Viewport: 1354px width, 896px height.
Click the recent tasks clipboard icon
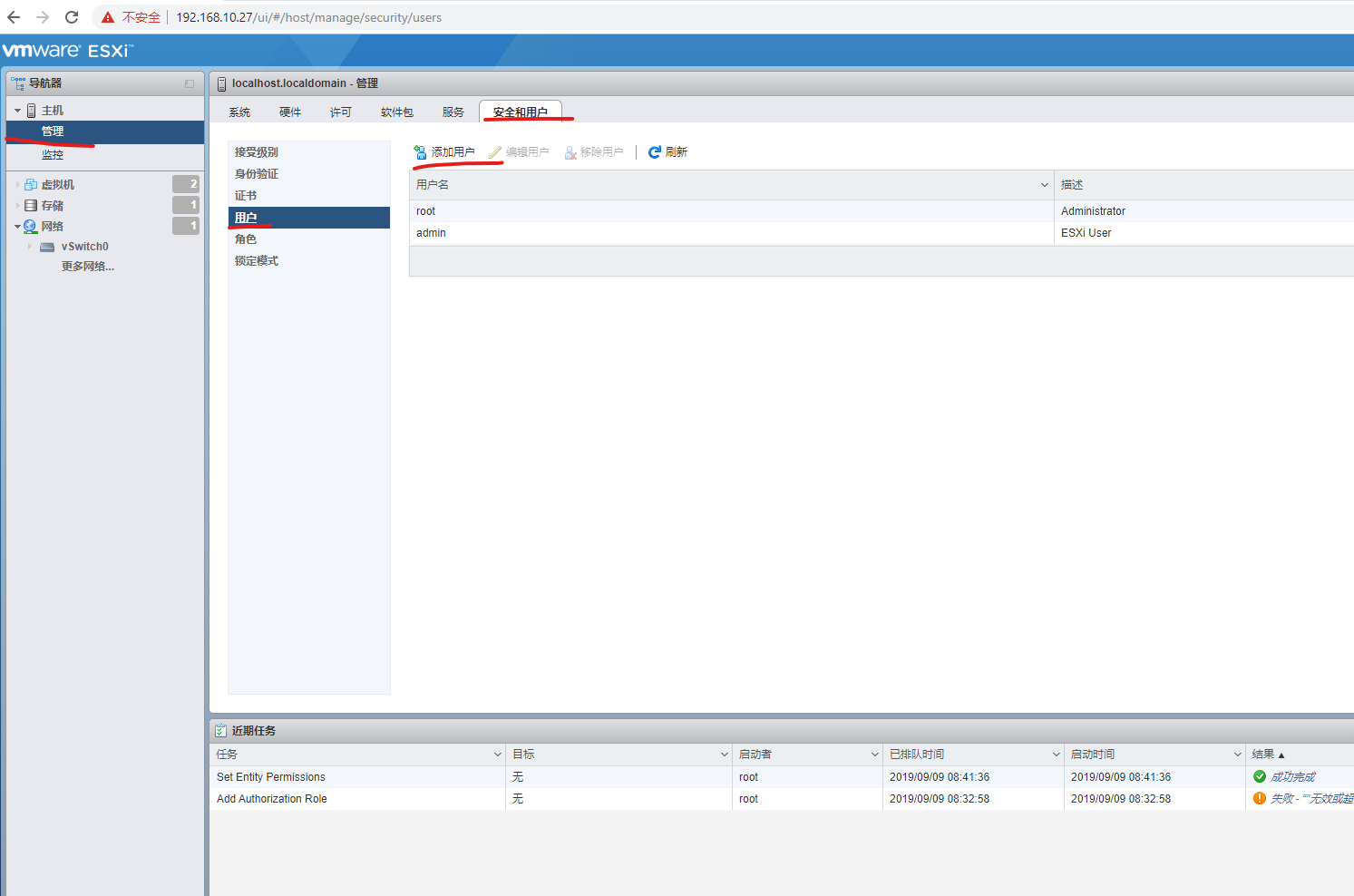tap(220, 731)
